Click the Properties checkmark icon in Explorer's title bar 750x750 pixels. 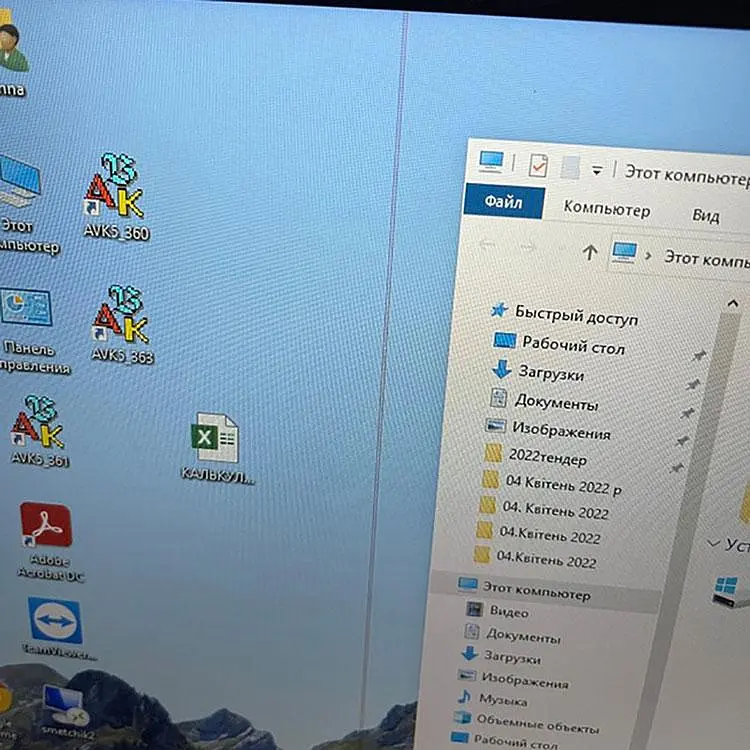[538, 165]
